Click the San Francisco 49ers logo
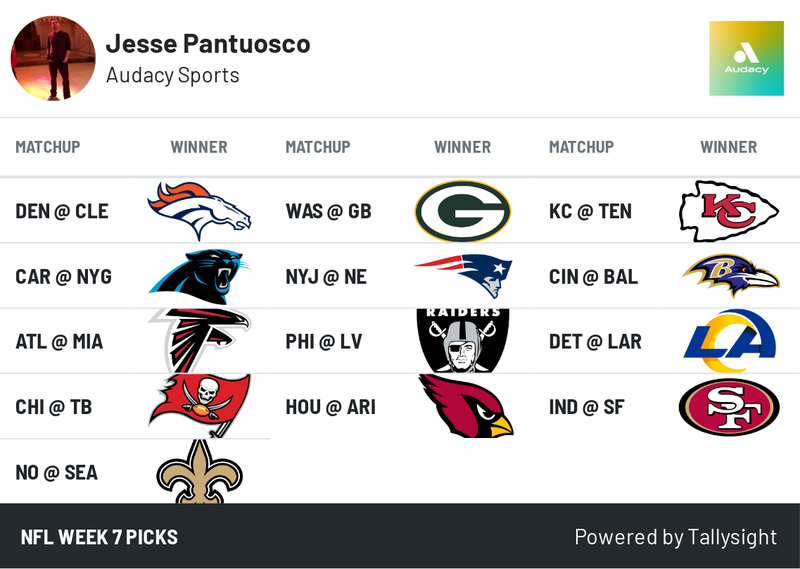 coord(728,406)
